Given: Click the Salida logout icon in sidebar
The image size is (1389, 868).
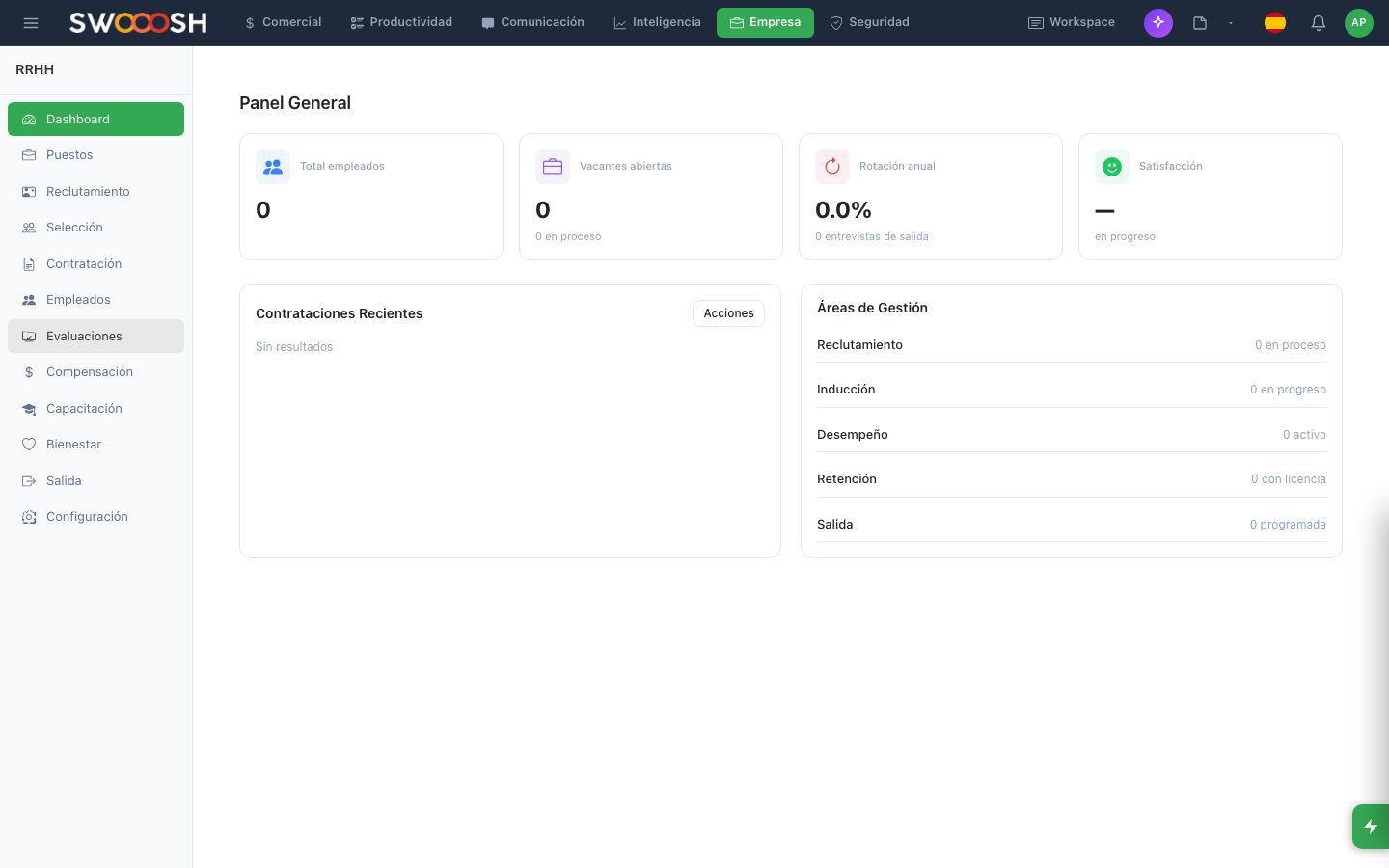Looking at the screenshot, I should [29, 480].
